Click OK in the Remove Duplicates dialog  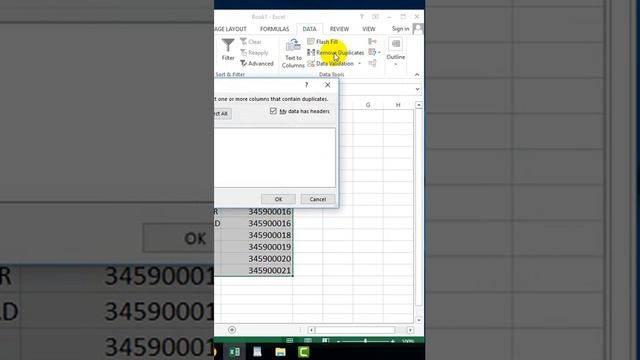click(x=278, y=199)
